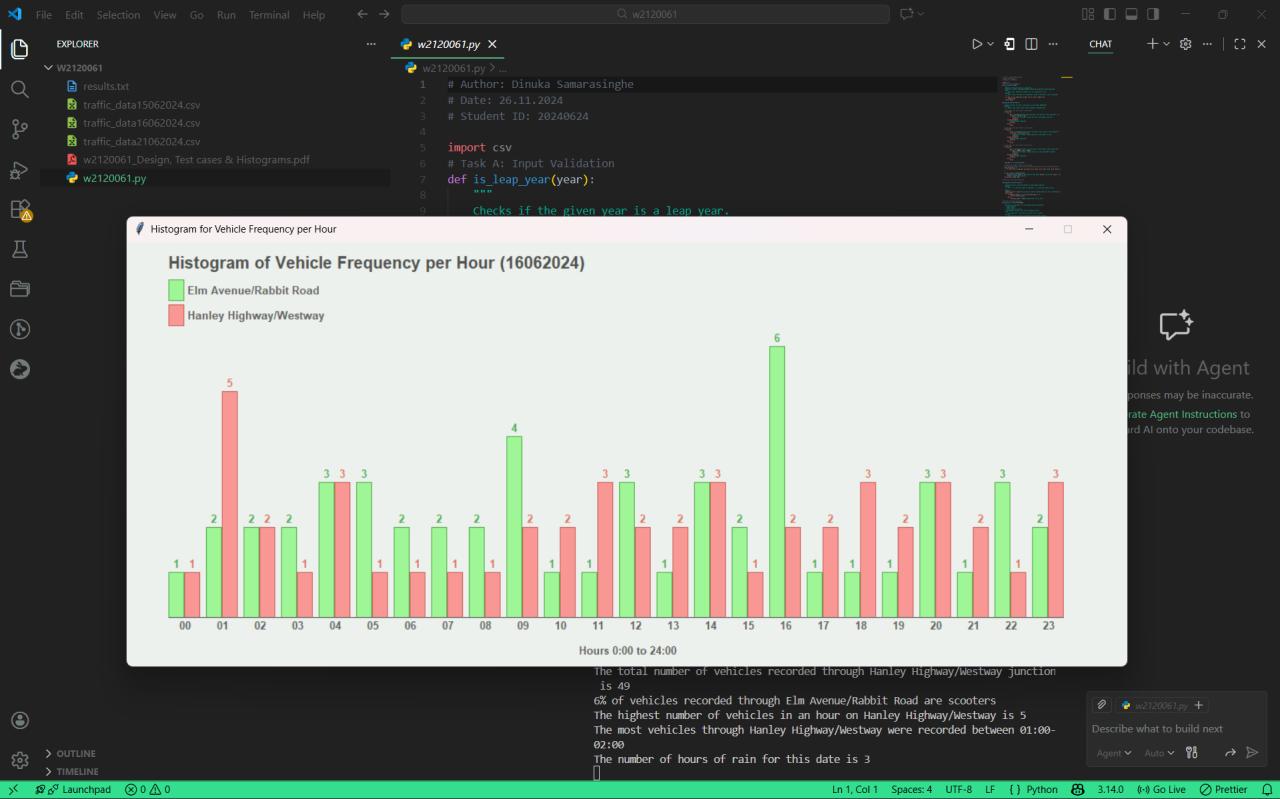The width and height of the screenshot is (1280, 799).
Task: Open the chat settings gear
Action: tap(1186, 44)
